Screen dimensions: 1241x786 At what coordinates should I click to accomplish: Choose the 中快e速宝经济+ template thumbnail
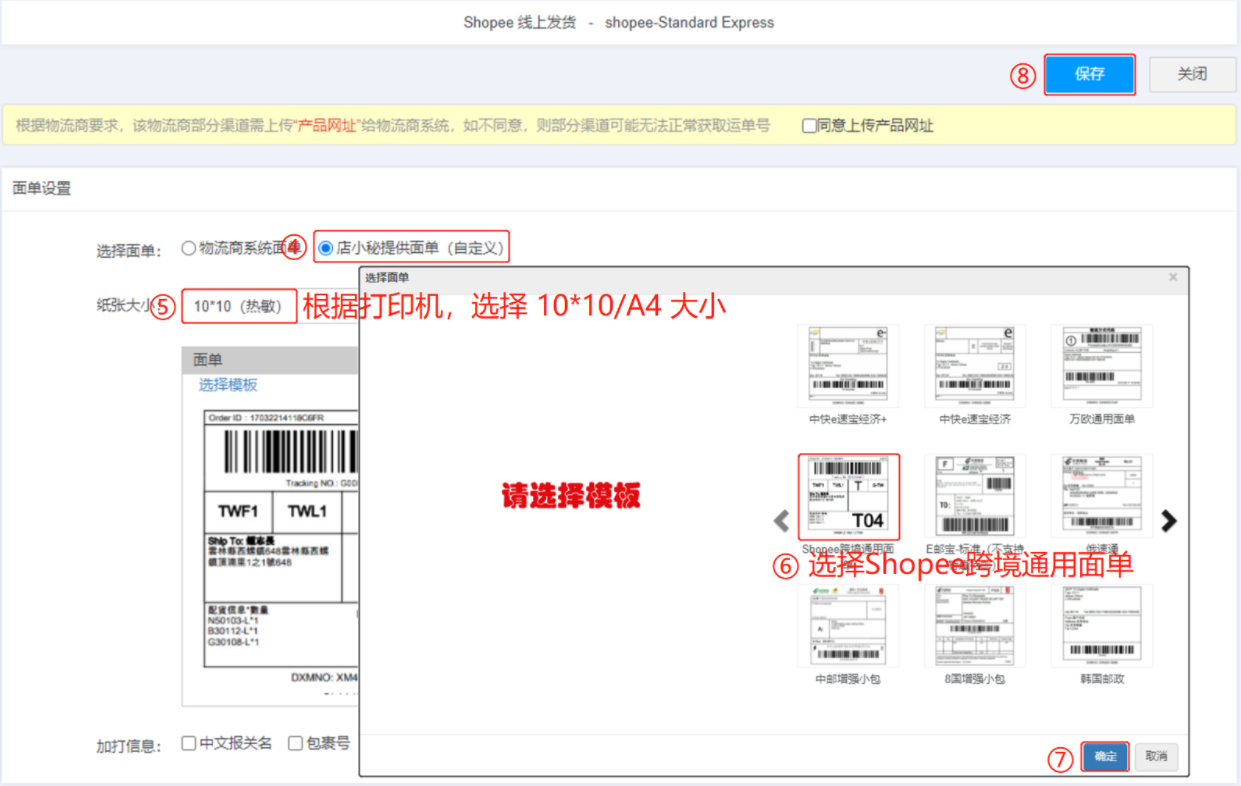click(x=848, y=366)
